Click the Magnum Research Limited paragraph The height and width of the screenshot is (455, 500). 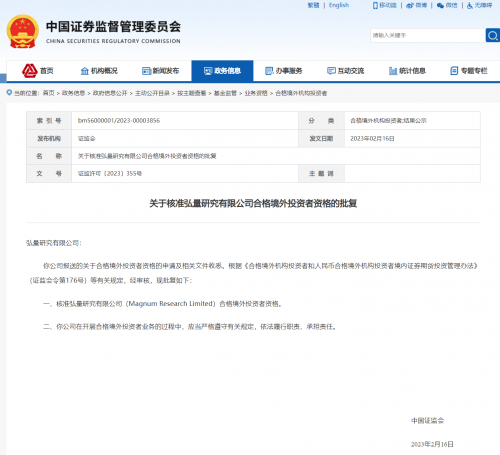coord(163,304)
